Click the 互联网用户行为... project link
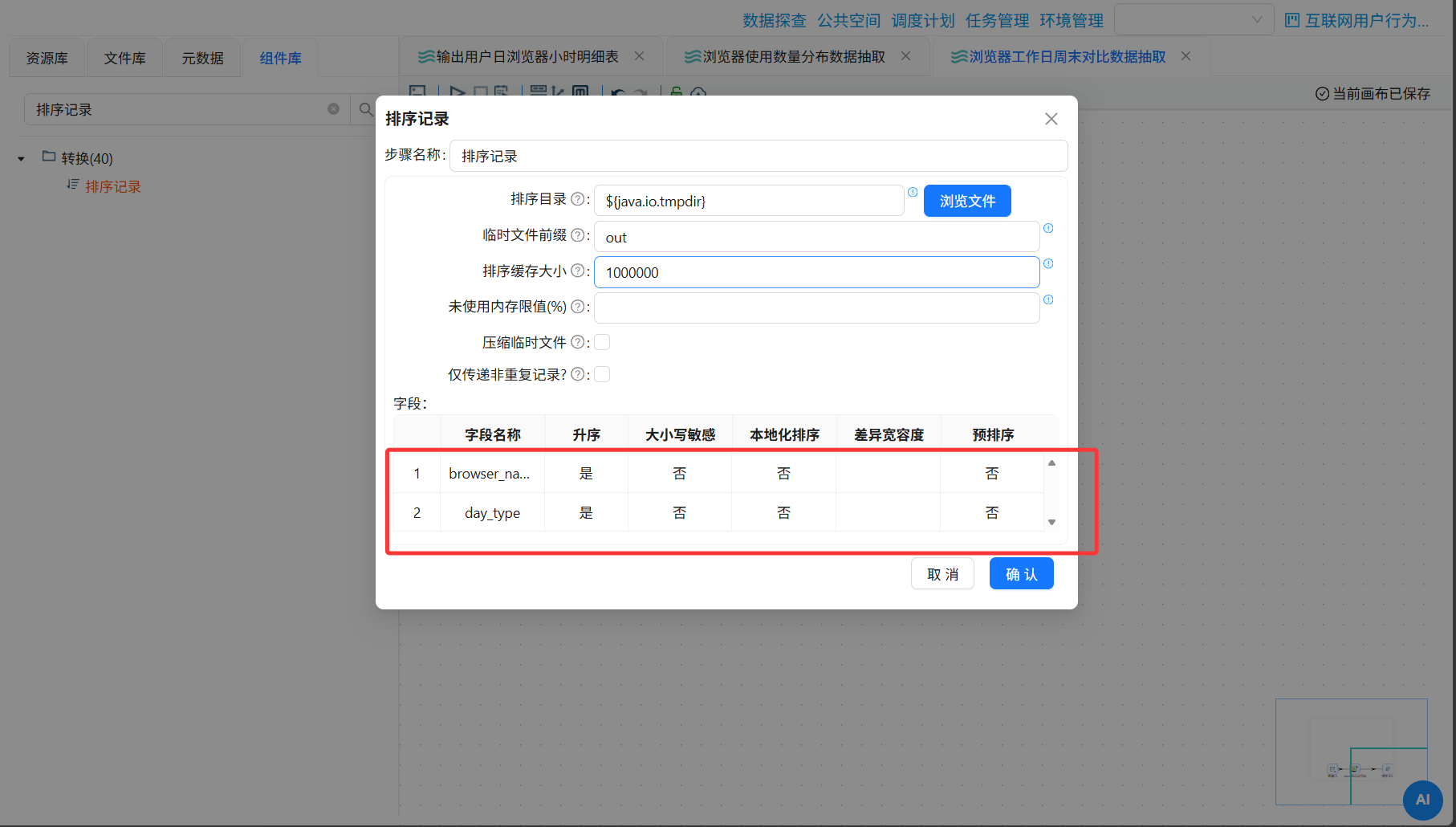Screen dimensions: 1456x827 [x=1367, y=20]
